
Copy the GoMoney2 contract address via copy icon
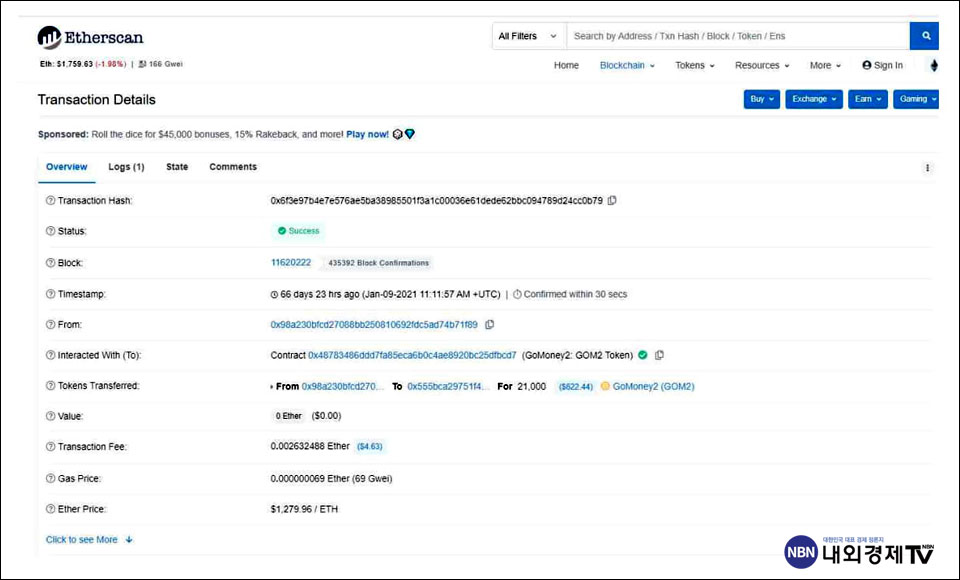[x=660, y=354]
